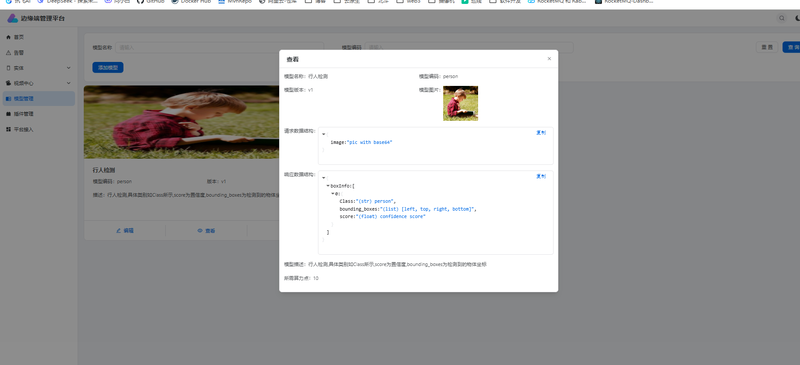Click the pencil icon of 编辑
Viewport: 800px width, 365px height.
(118, 231)
